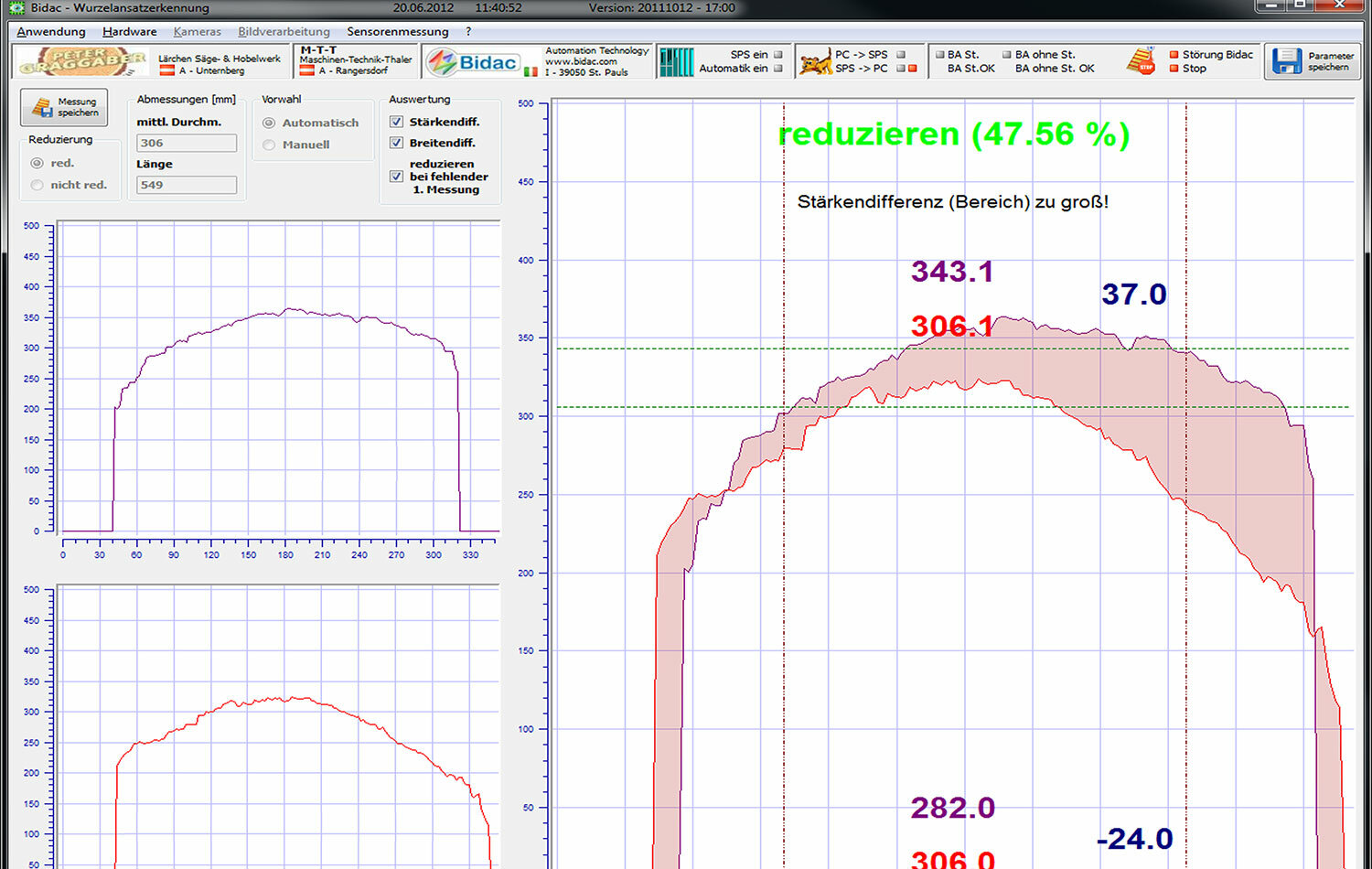Select the Automatisch preselection option
Viewport: 1372px width, 869px height.
[x=269, y=123]
